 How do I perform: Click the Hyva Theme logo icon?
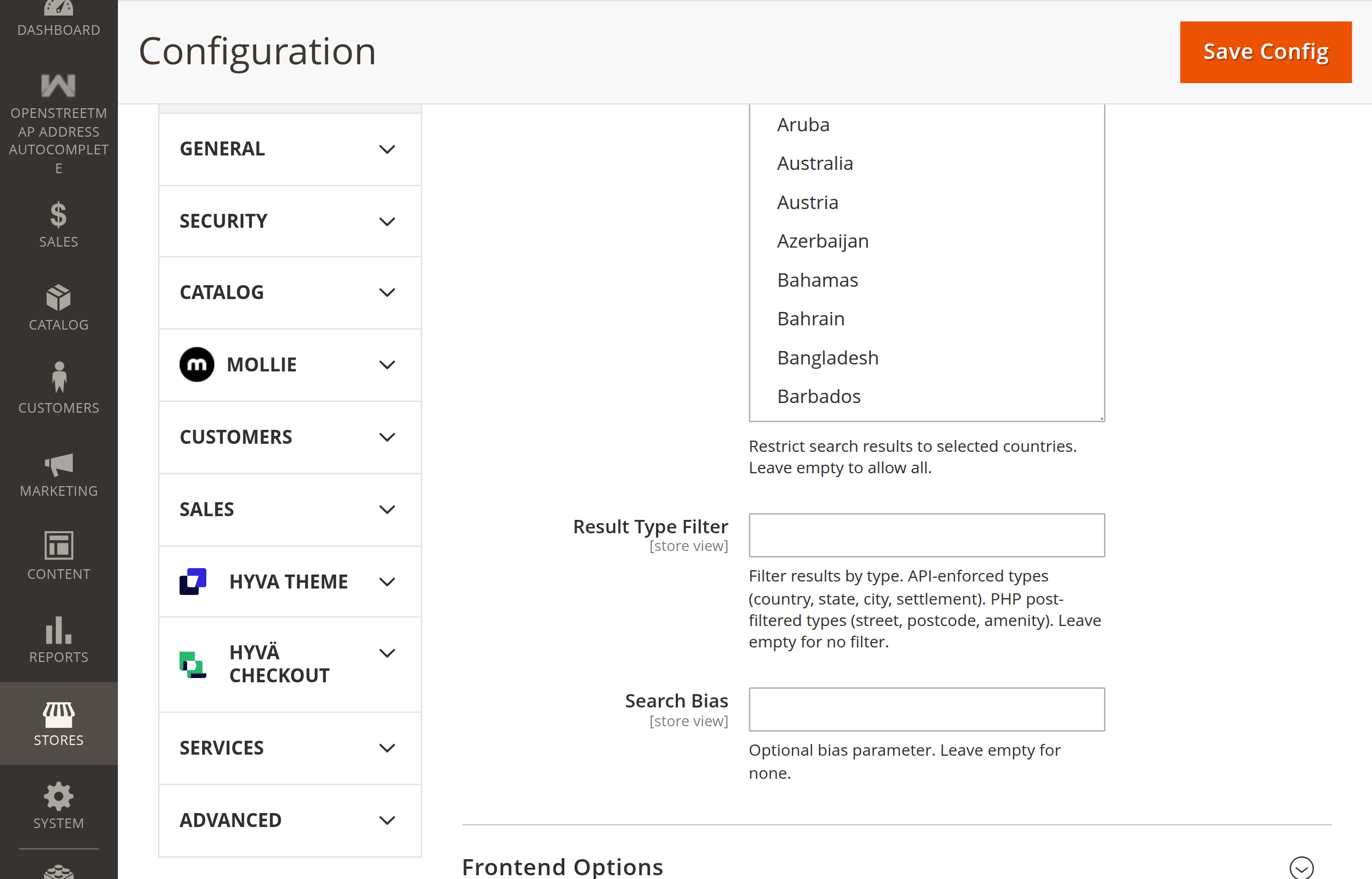[193, 581]
